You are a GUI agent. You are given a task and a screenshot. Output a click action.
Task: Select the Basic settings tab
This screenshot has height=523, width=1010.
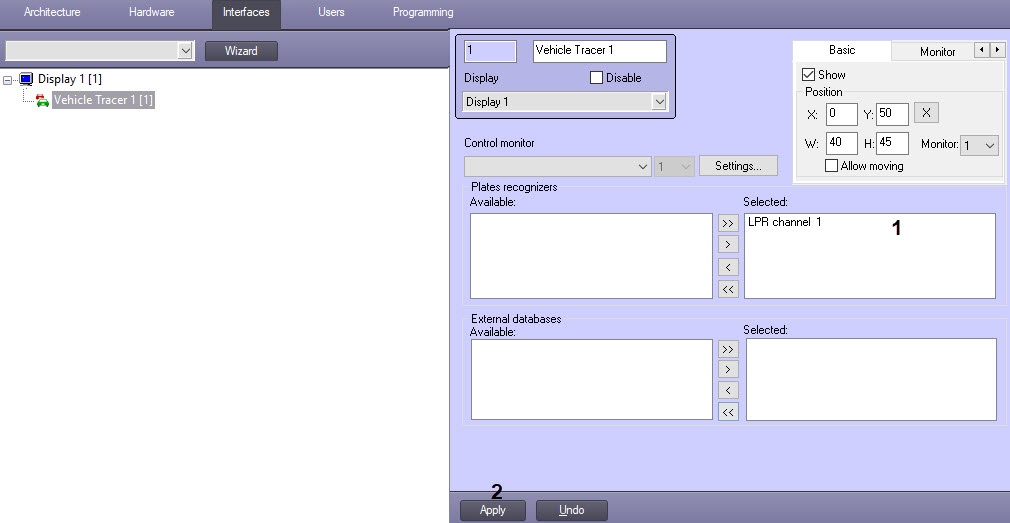coord(842,50)
